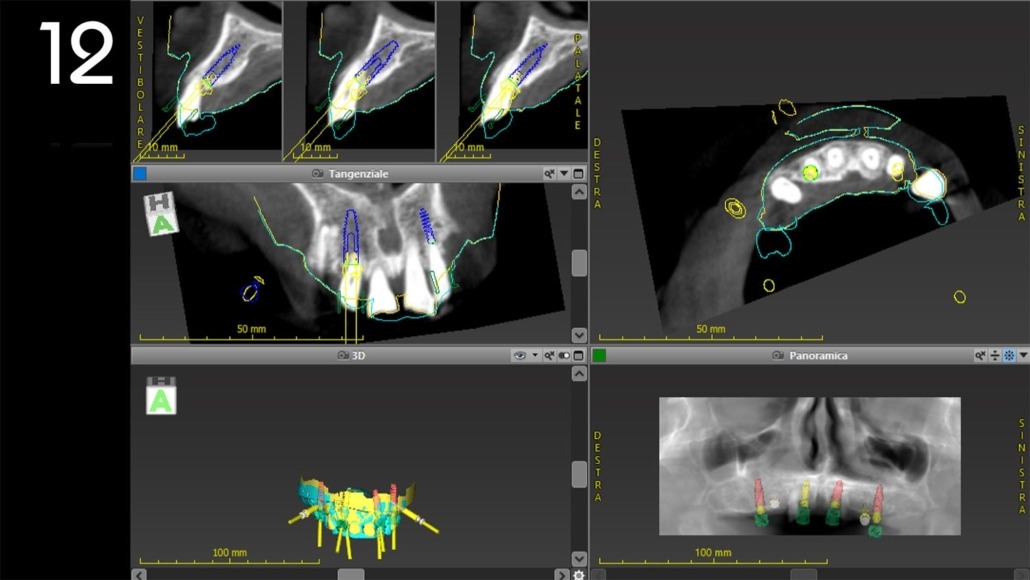1030x580 pixels.
Task: Click the split divider icon in Panoramica header
Action: (995, 355)
